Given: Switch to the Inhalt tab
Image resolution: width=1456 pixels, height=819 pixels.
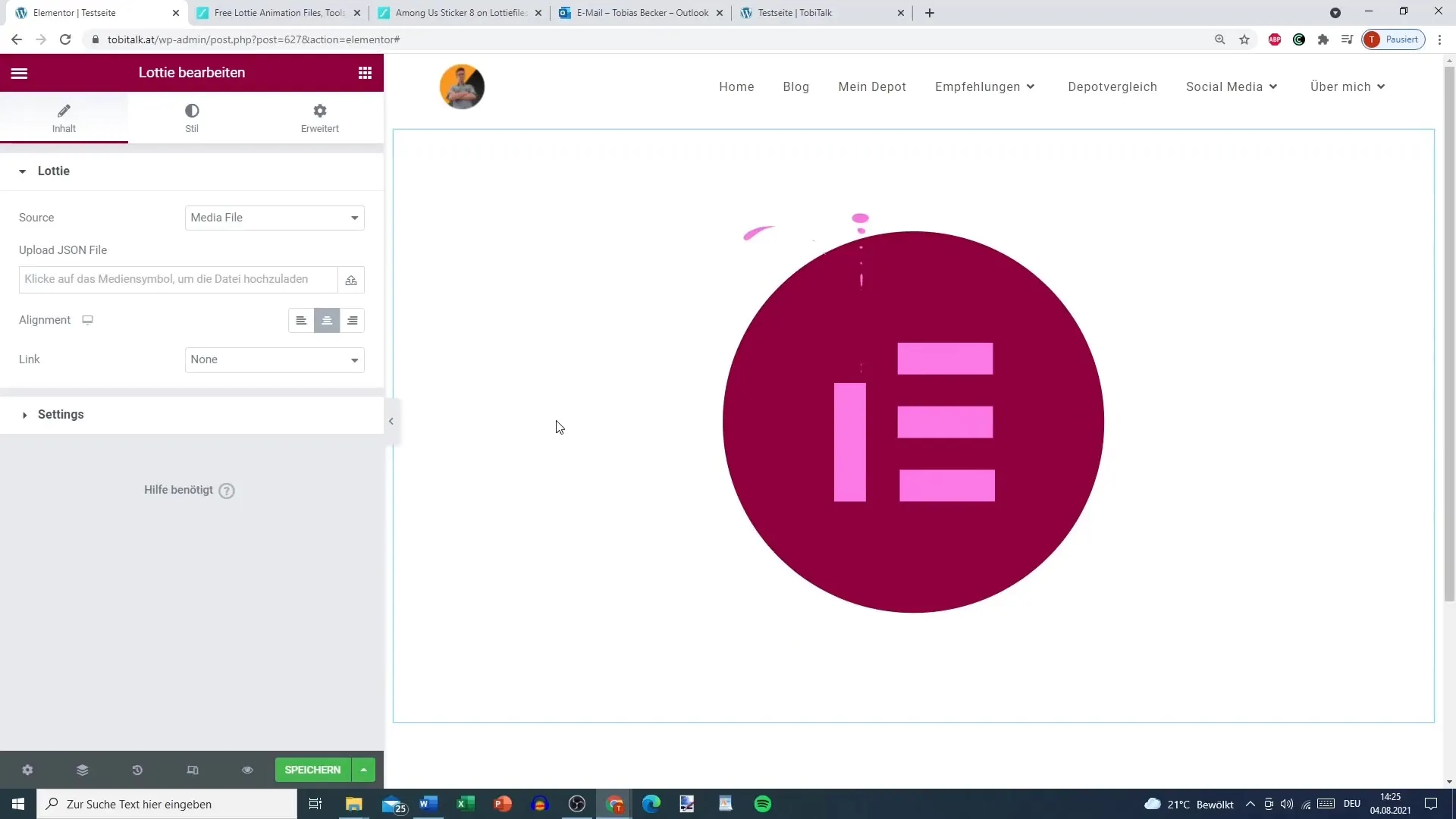Looking at the screenshot, I should [64, 118].
